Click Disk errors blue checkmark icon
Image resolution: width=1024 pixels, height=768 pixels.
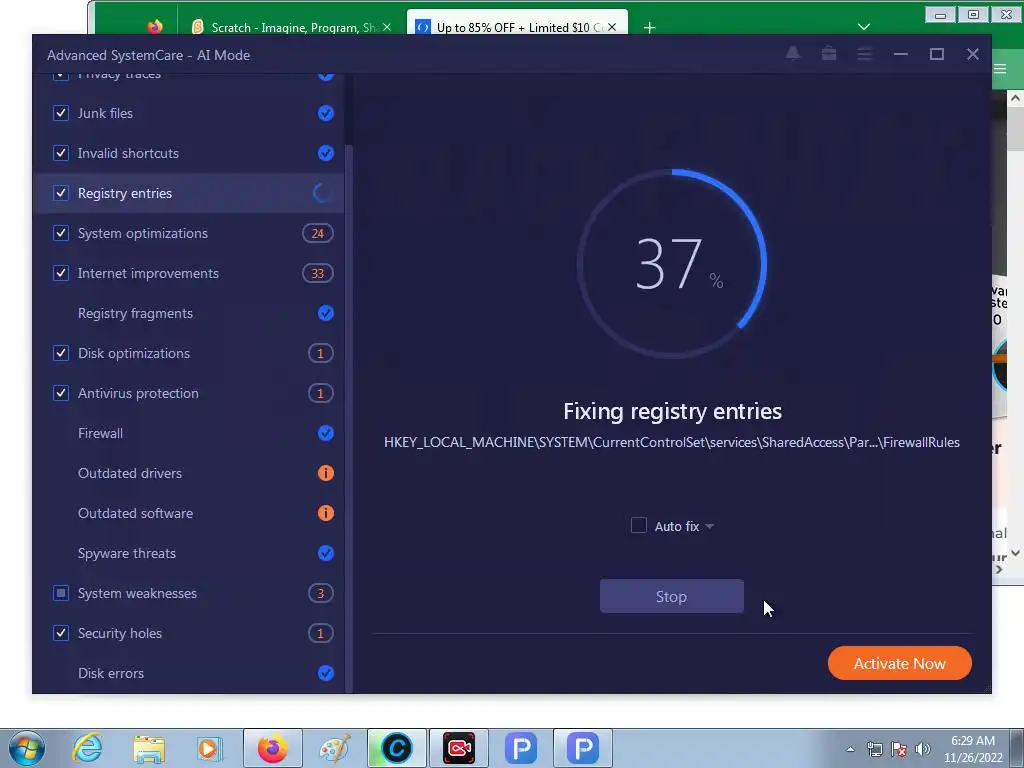point(325,673)
